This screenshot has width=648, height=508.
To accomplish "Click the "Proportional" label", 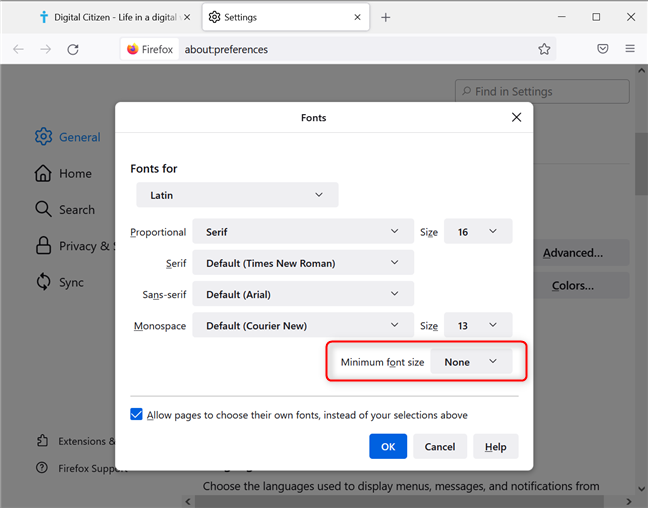I will click(158, 232).
